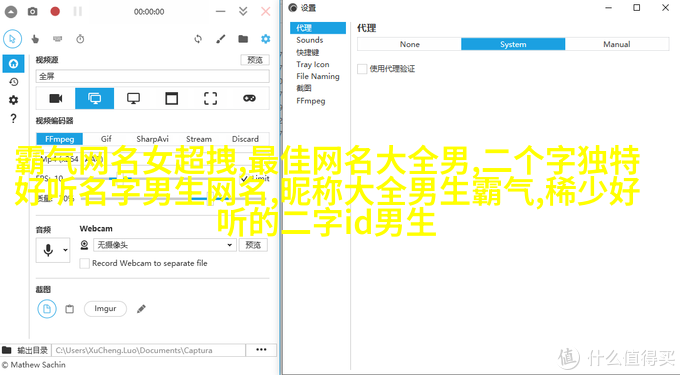Set proxy mode to Manual
Screen dimensions: 680x375
click(x=617, y=44)
